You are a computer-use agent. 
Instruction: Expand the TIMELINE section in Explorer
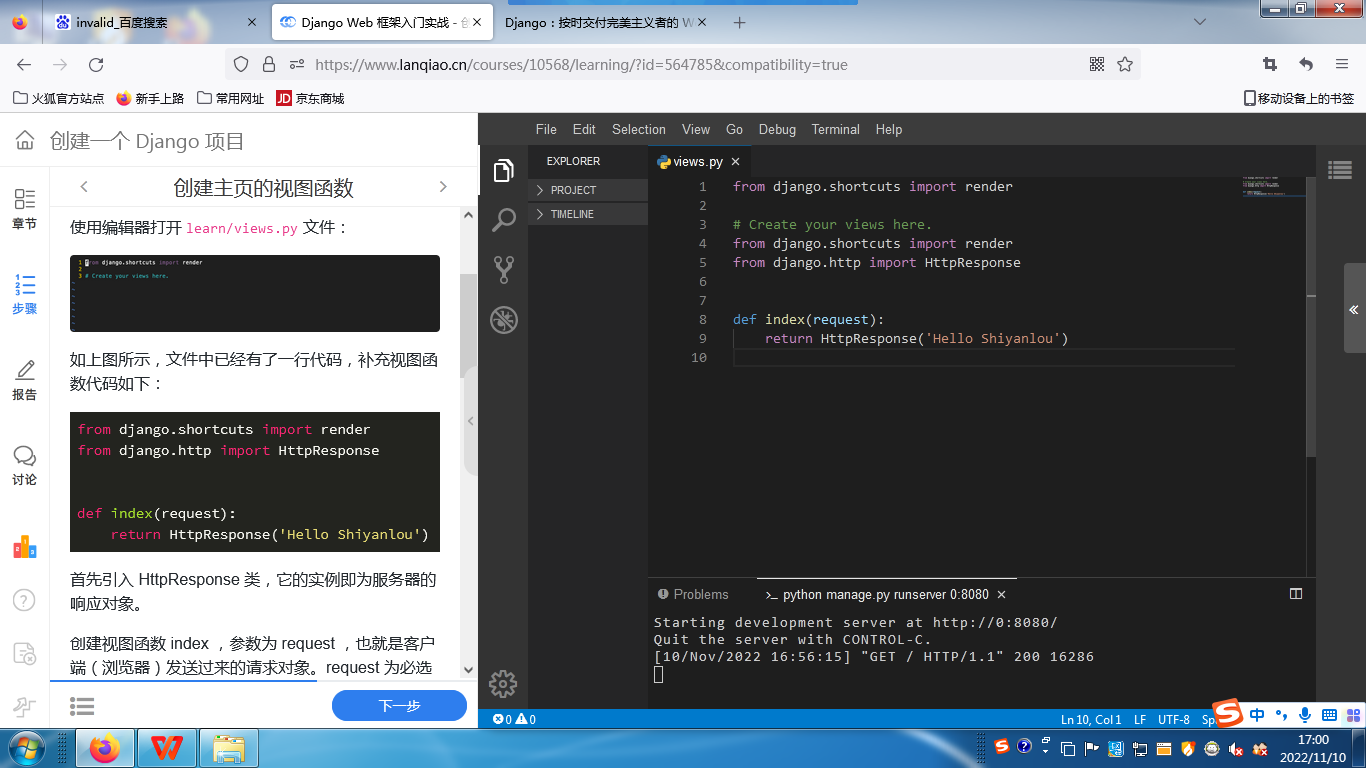pyautogui.click(x=571, y=214)
